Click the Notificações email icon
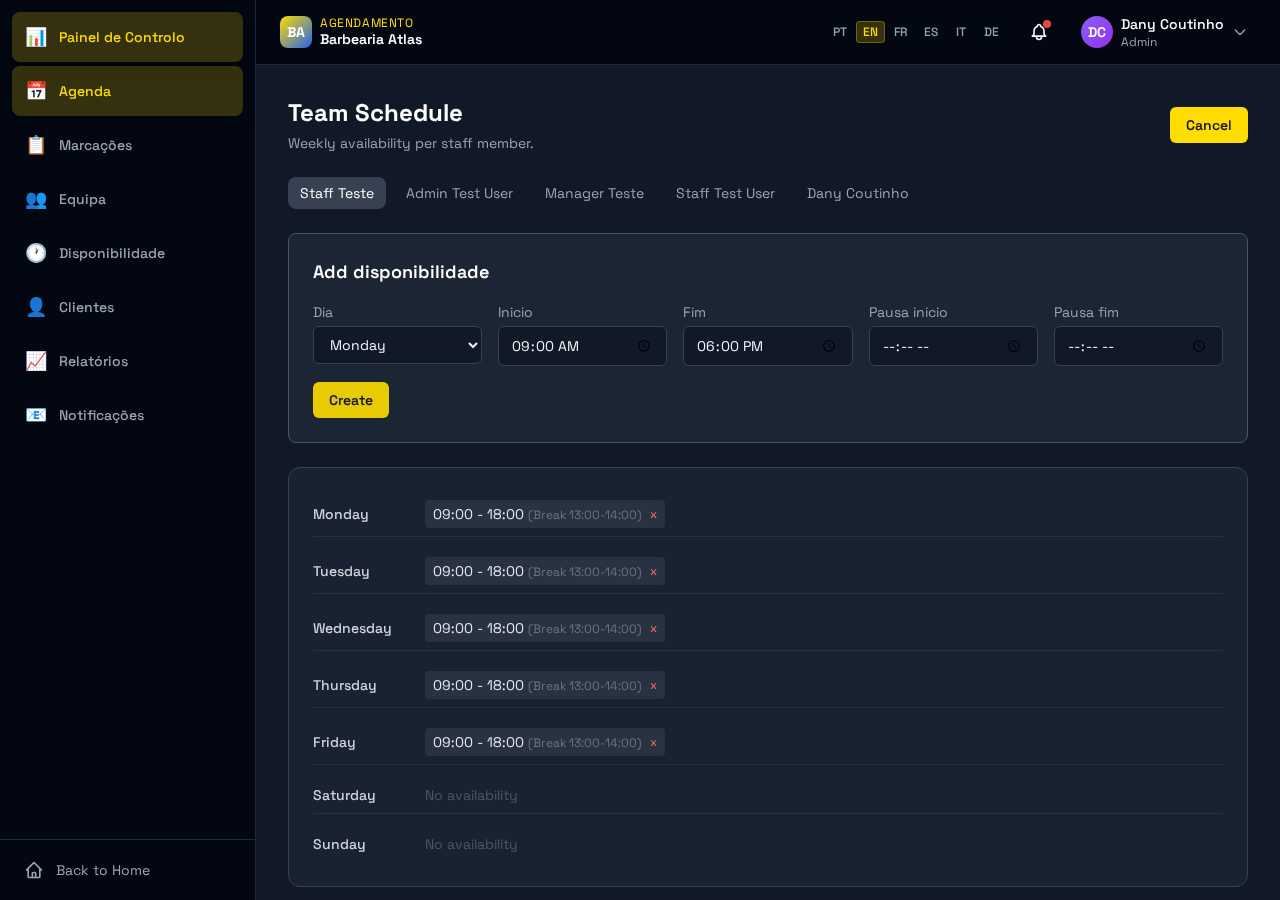This screenshot has height=900, width=1280. click(x=36, y=415)
